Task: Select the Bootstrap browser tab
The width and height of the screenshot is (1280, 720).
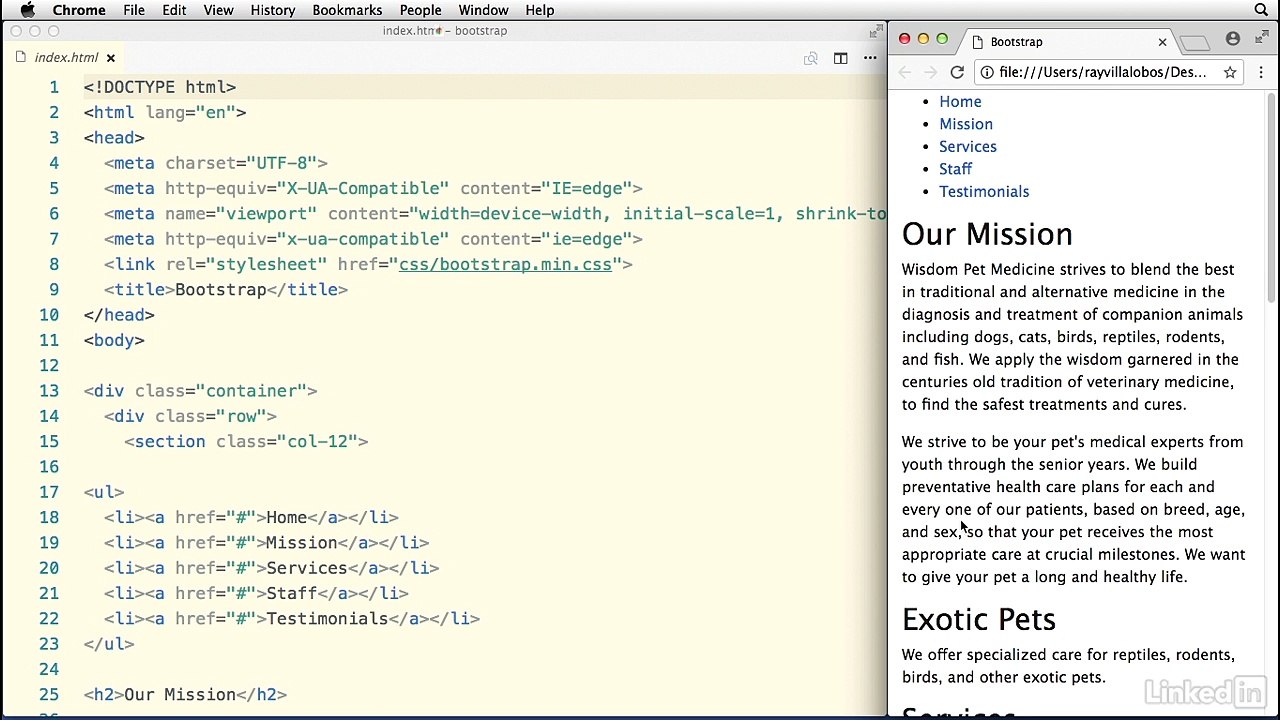Action: pos(1065,42)
